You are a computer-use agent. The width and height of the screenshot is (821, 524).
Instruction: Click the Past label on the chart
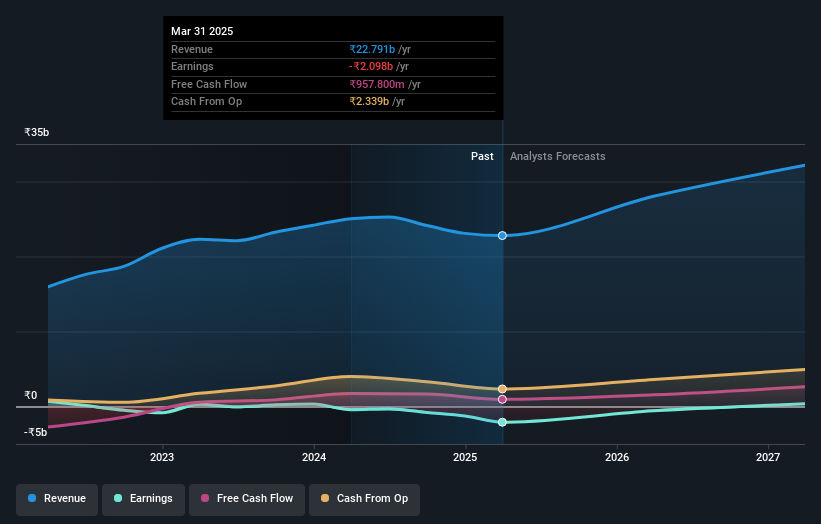[482, 157]
